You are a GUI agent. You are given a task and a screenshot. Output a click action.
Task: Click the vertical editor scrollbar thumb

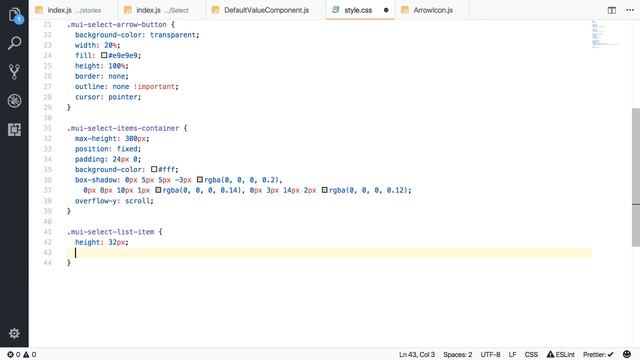click(636, 177)
